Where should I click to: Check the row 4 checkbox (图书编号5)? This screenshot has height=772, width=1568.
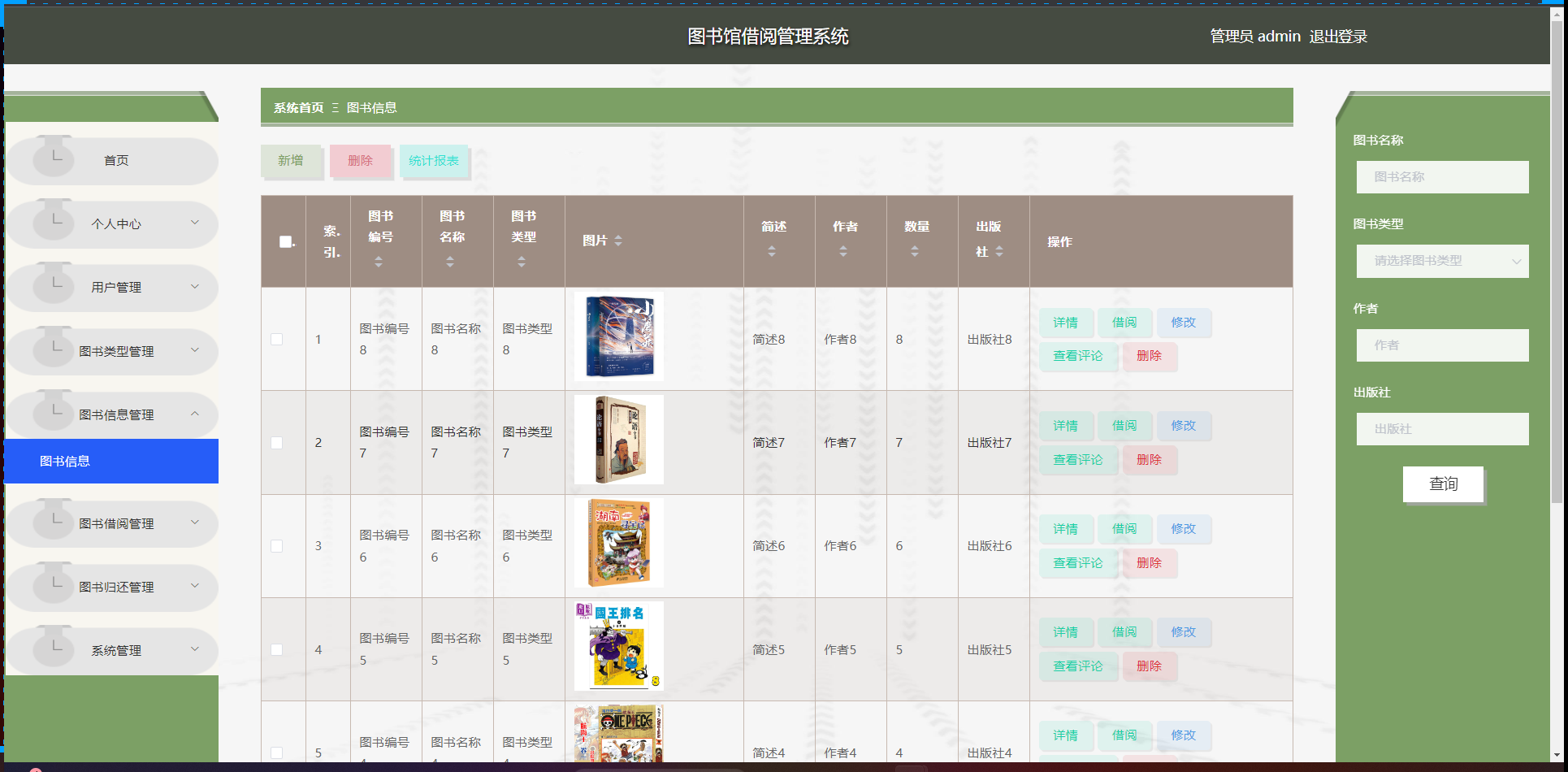pos(277,649)
